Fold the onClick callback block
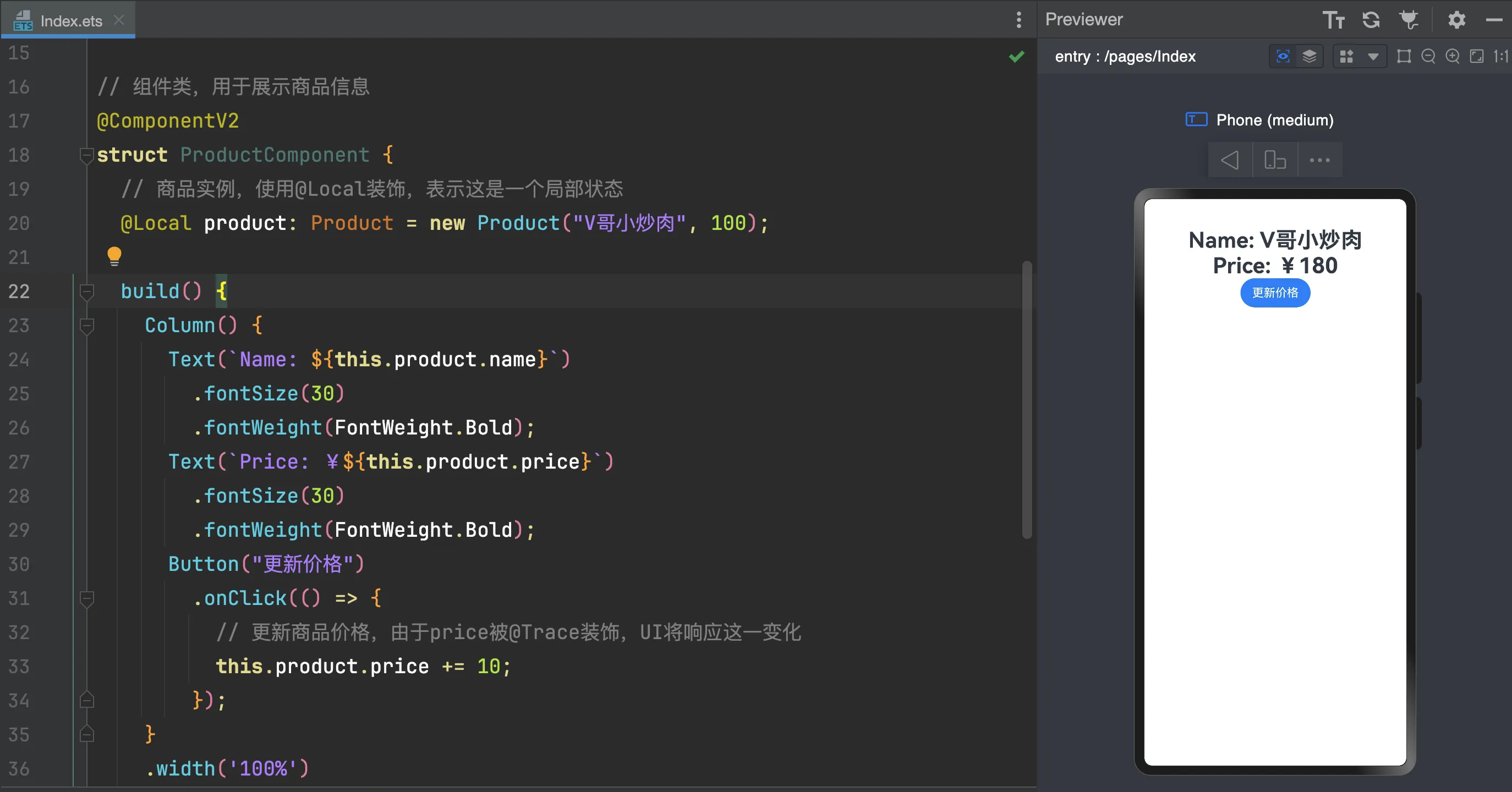Screen dimensions: 1512x792 point(87,598)
